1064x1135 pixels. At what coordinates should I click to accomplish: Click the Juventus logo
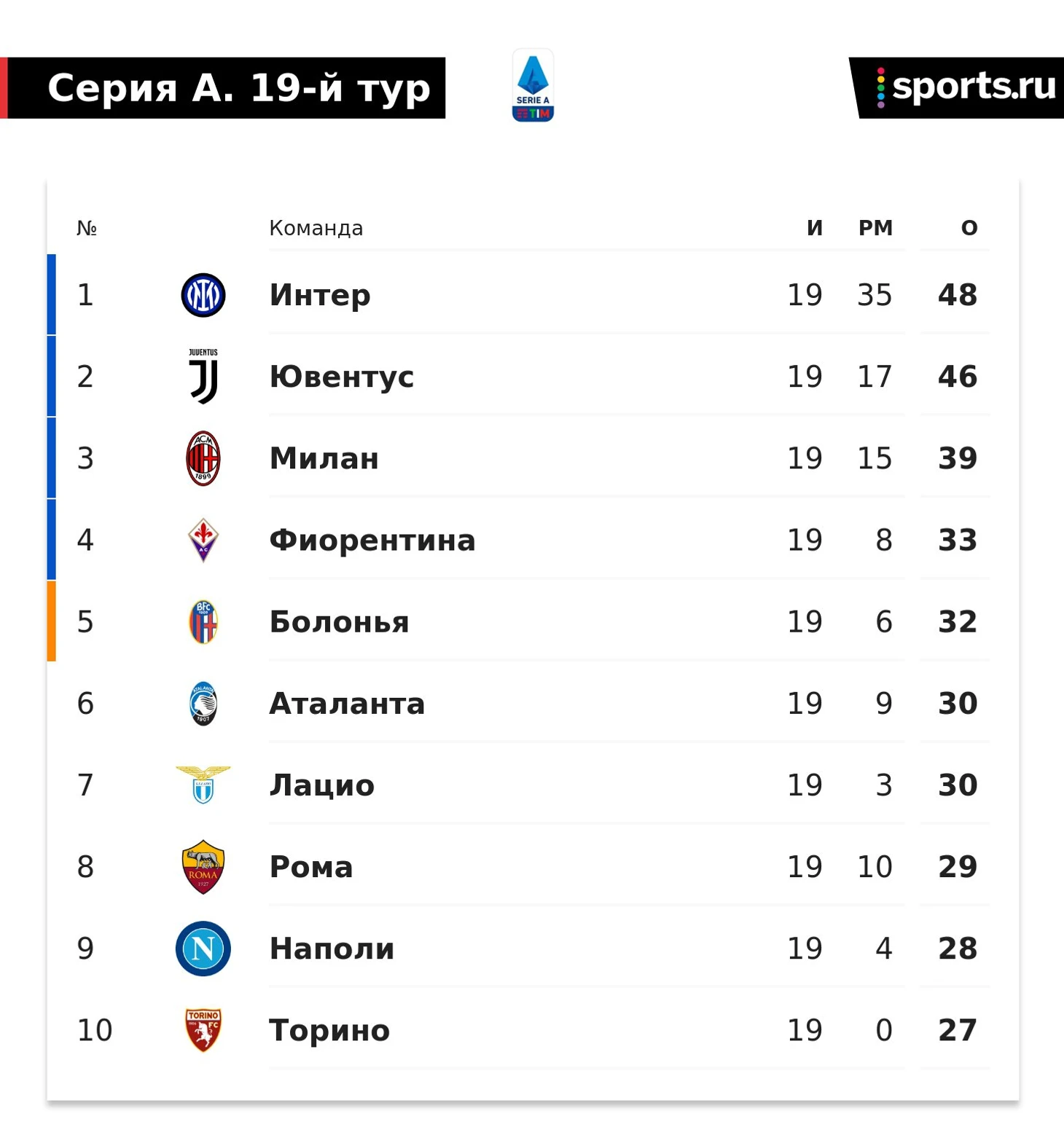pos(203,376)
